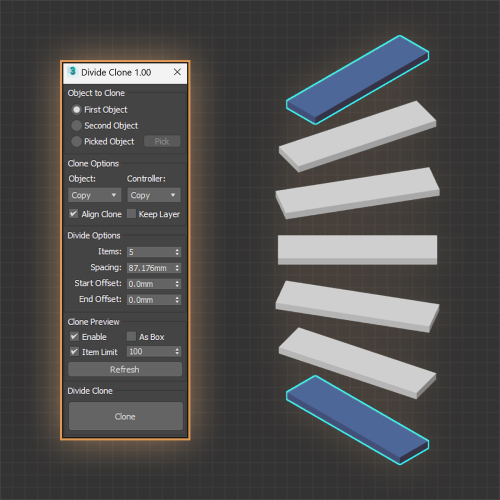Viewport: 500px width, 500px height.
Task: Toggle the Enable preview checkbox
Action: coord(74,336)
